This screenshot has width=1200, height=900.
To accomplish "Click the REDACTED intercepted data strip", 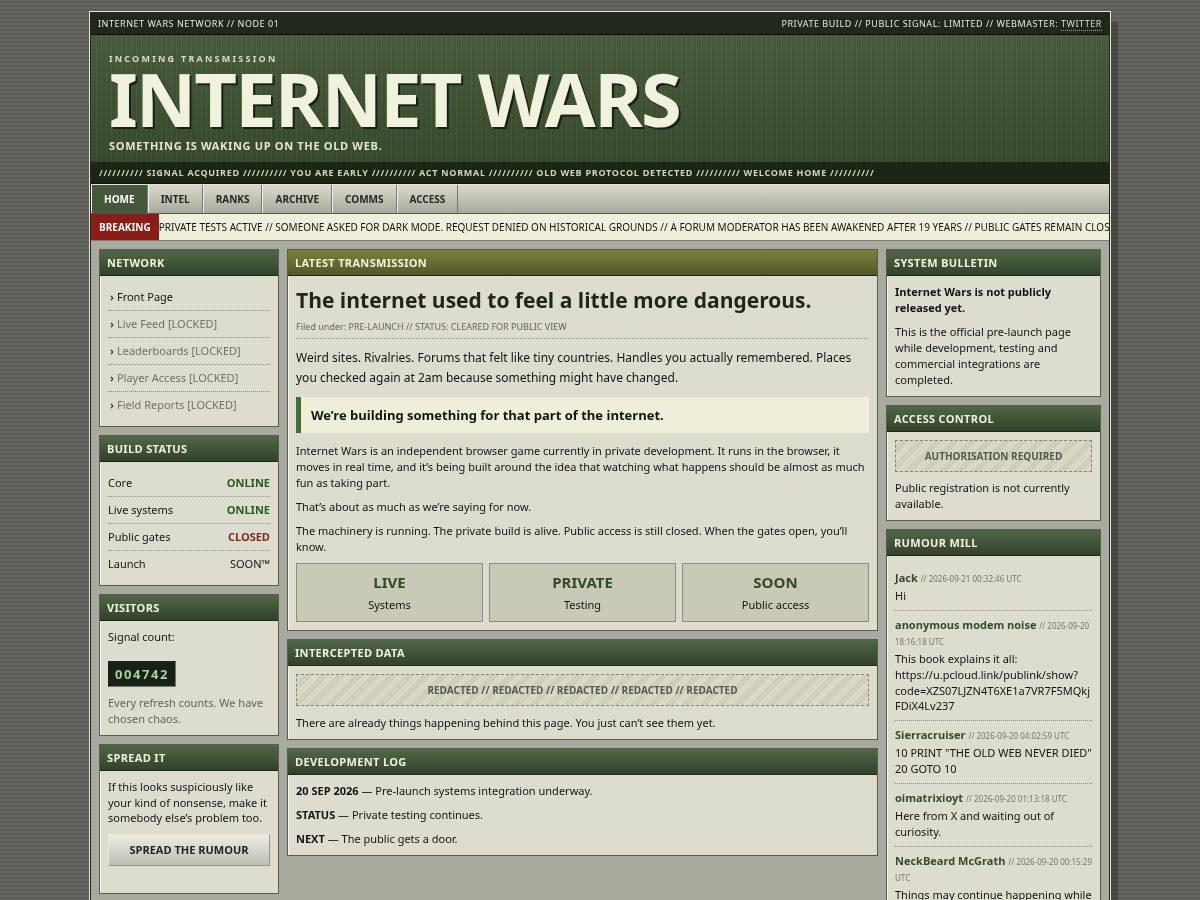I will pyautogui.click(x=582, y=690).
